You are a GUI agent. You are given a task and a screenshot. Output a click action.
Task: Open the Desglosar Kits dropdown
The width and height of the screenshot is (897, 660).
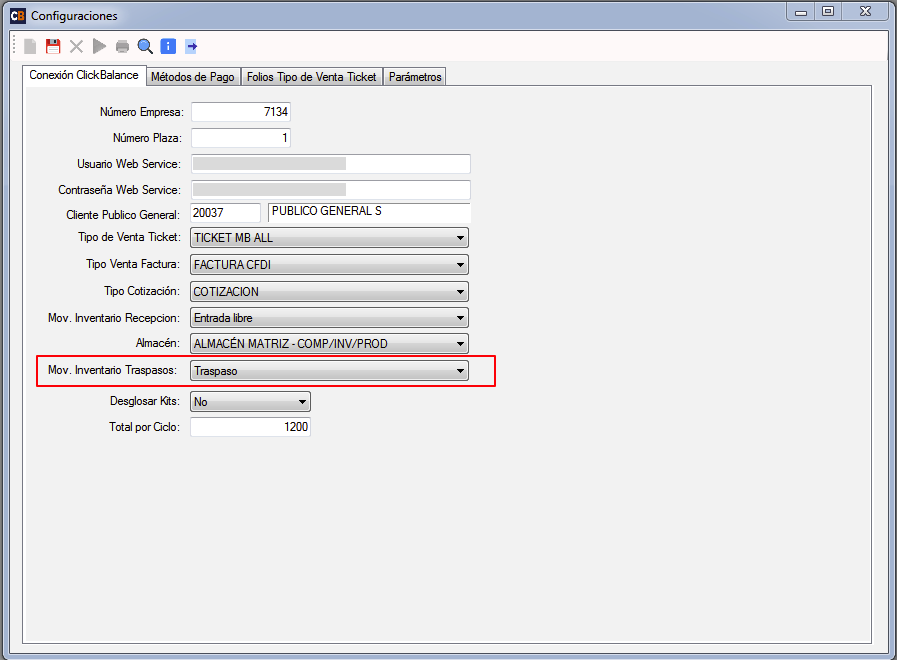click(302, 401)
